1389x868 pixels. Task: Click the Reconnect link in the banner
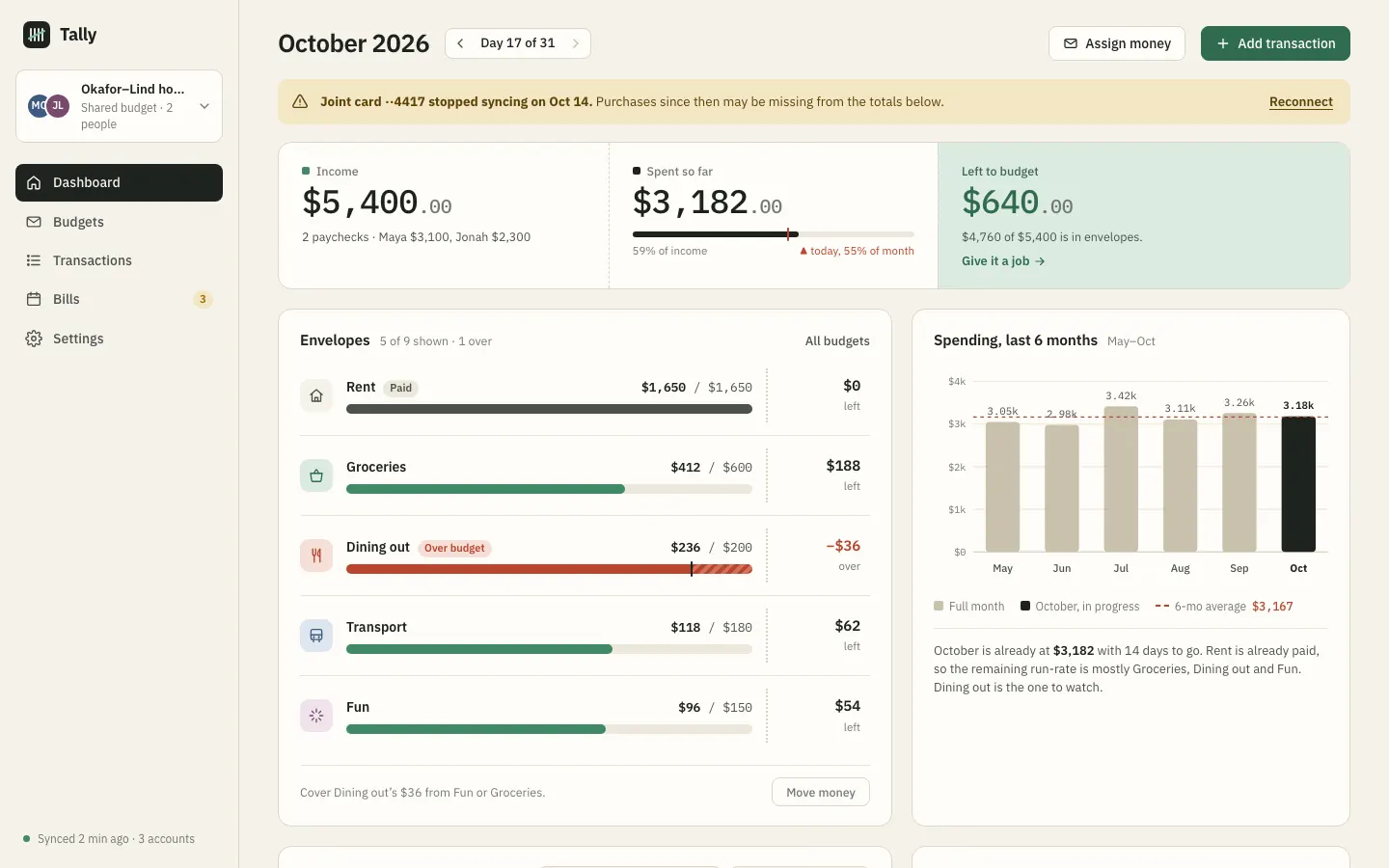pyautogui.click(x=1301, y=101)
